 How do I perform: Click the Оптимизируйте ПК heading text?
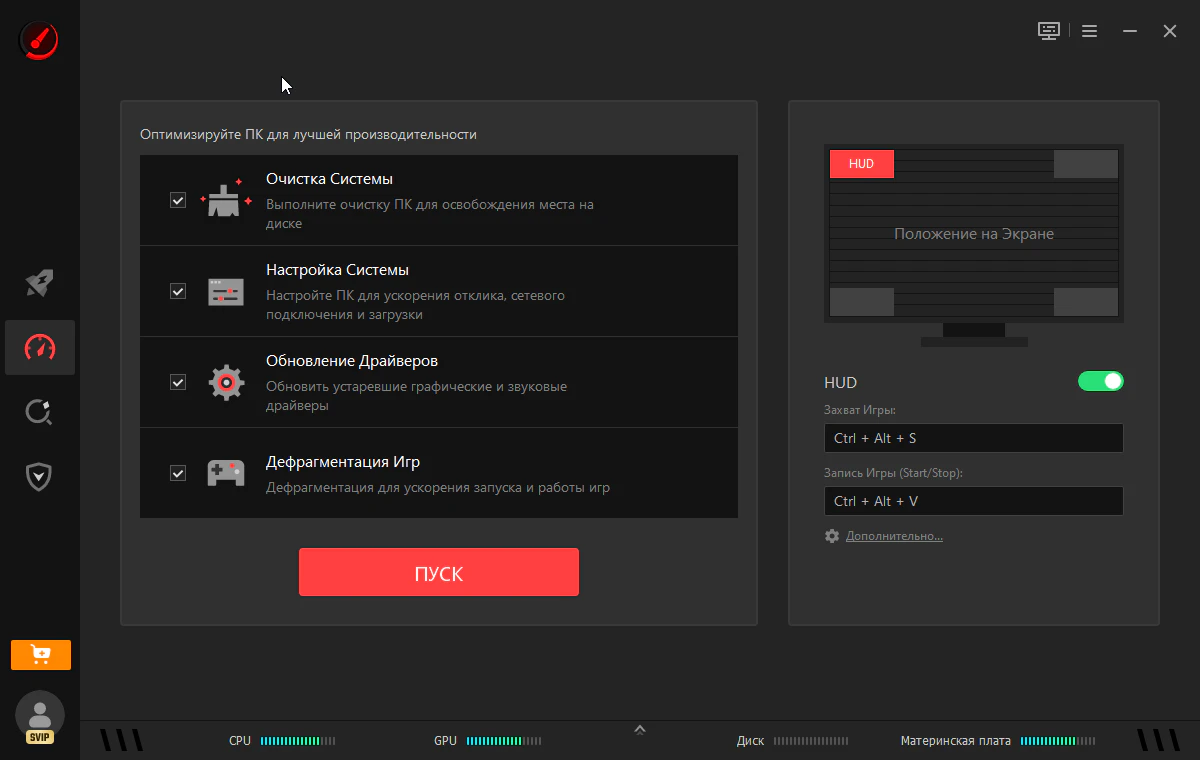pyautogui.click(x=308, y=134)
